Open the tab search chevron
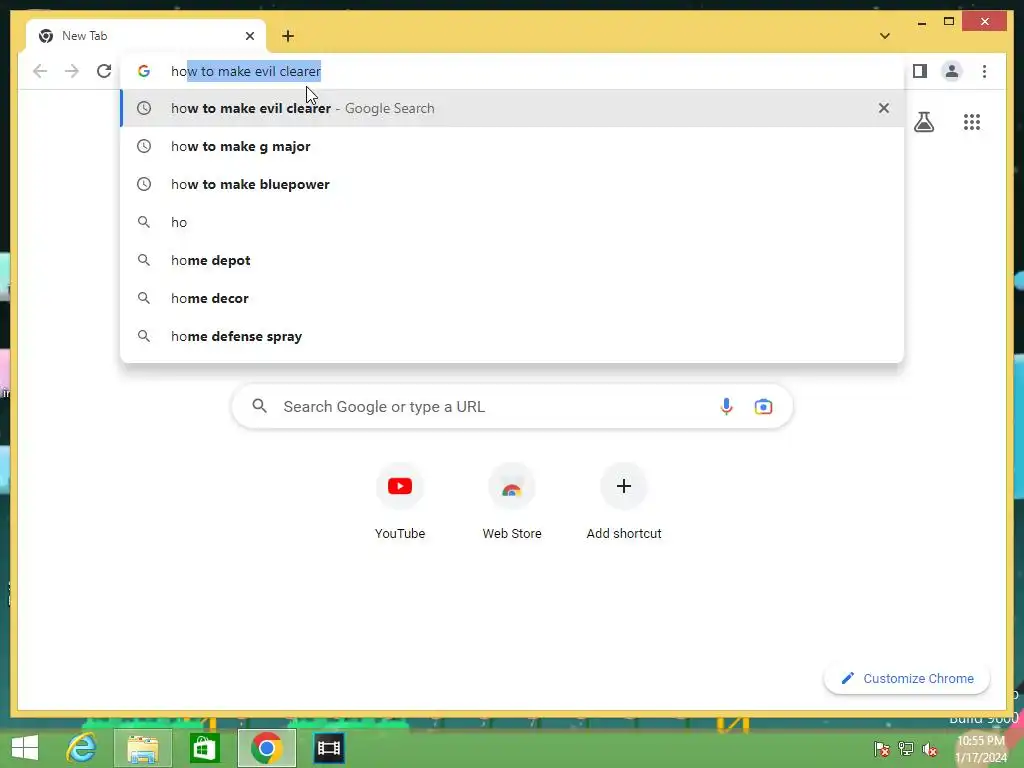 tap(885, 36)
